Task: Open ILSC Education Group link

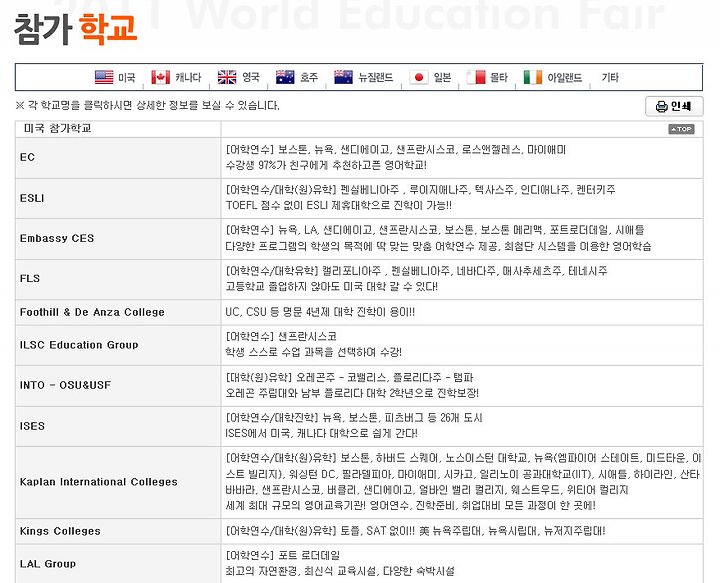Action: pyautogui.click(x=79, y=345)
